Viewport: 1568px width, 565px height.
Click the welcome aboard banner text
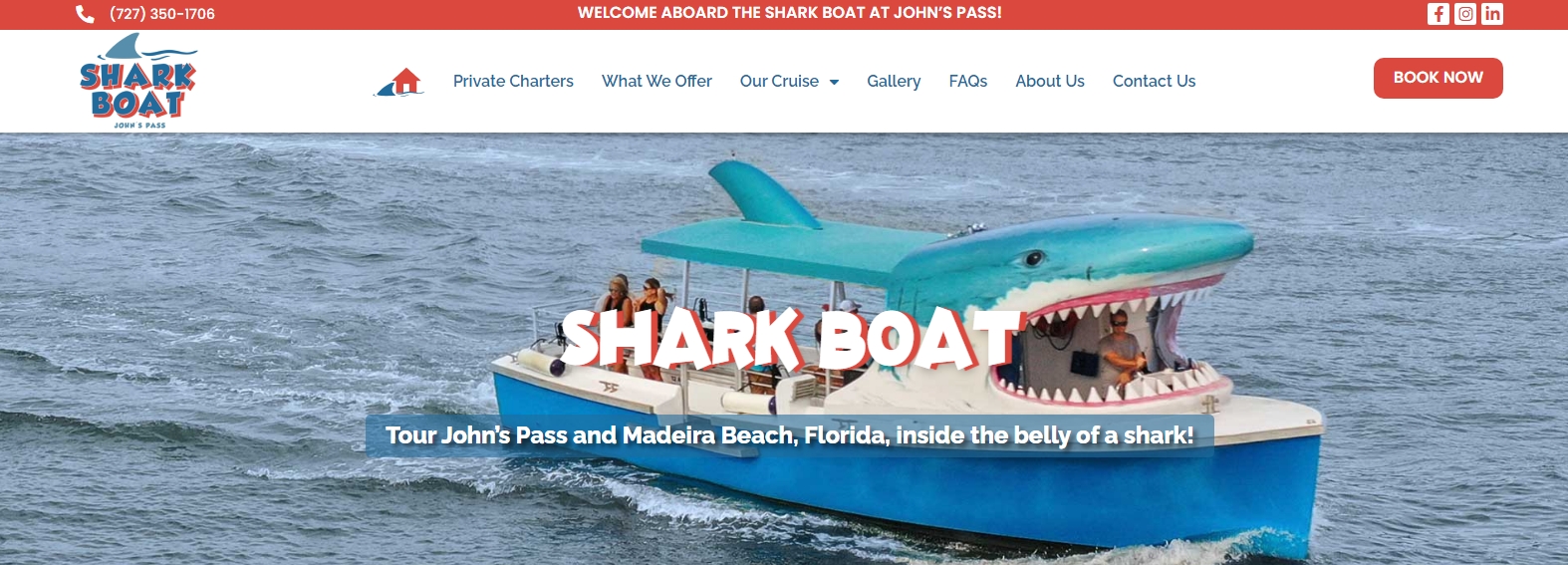(790, 13)
